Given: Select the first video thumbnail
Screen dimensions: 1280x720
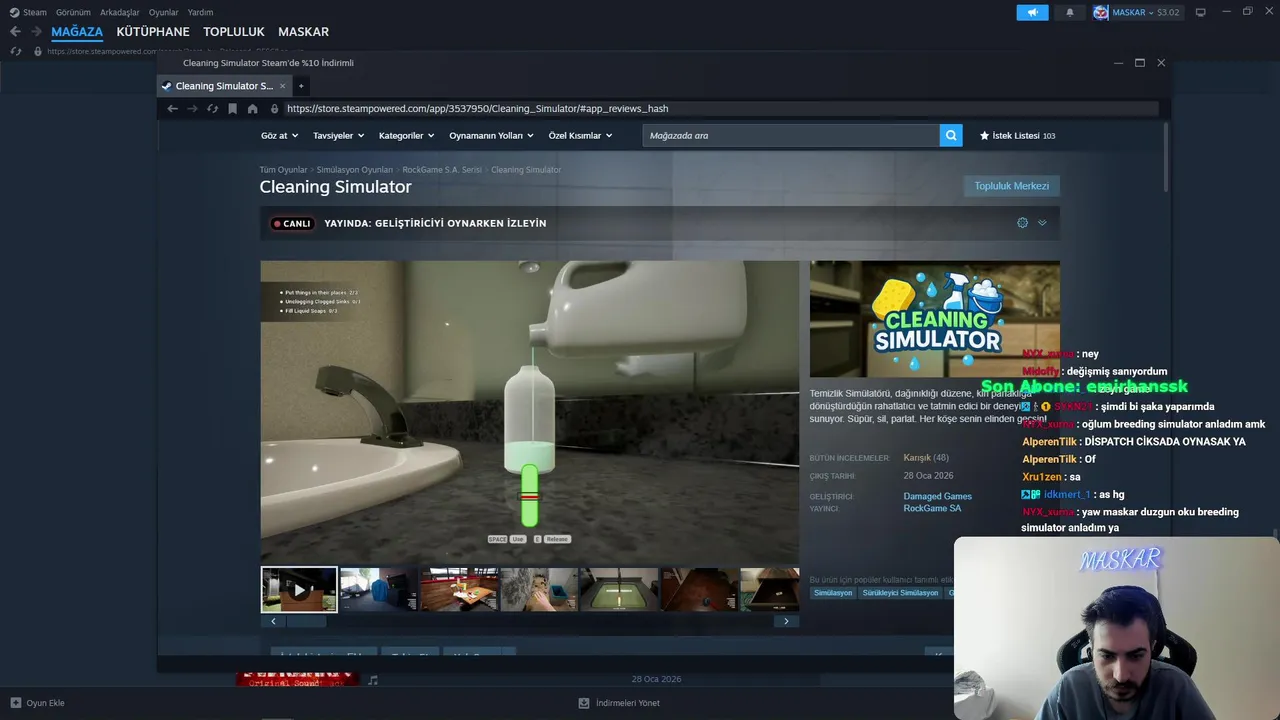Looking at the screenshot, I should tap(299, 590).
